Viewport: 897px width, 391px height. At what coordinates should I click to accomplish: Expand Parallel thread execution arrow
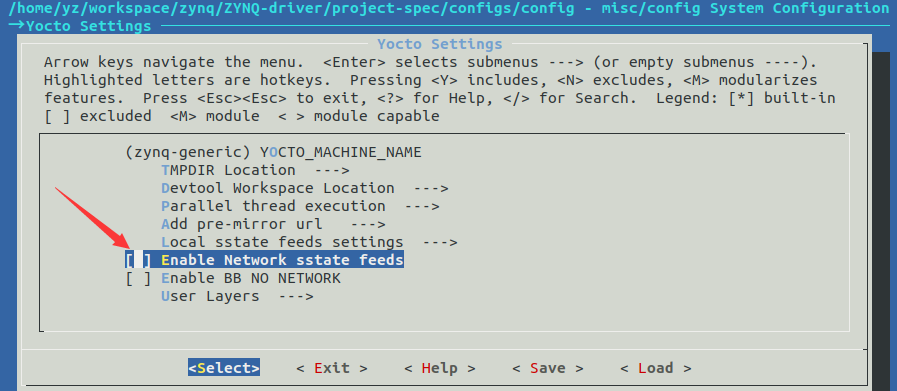pos(422,206)
